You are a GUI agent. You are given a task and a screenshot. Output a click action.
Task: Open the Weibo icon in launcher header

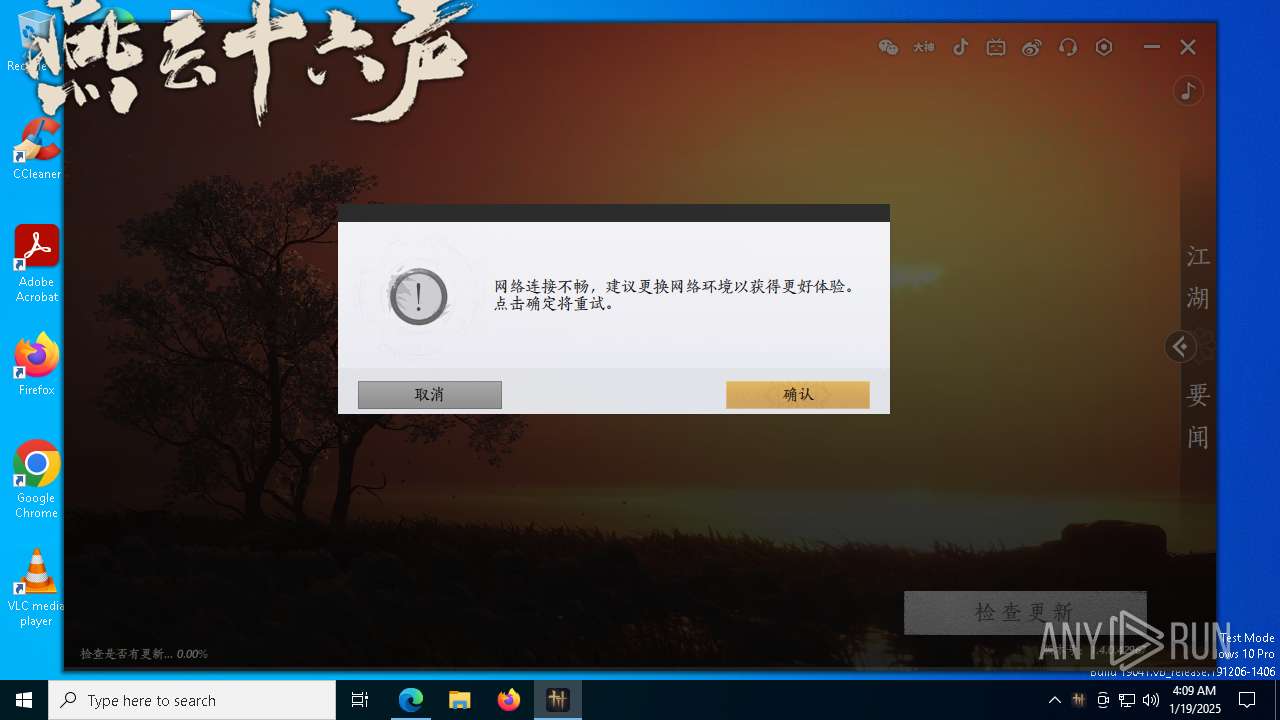pyautogui.click(x=1032, y=47)
